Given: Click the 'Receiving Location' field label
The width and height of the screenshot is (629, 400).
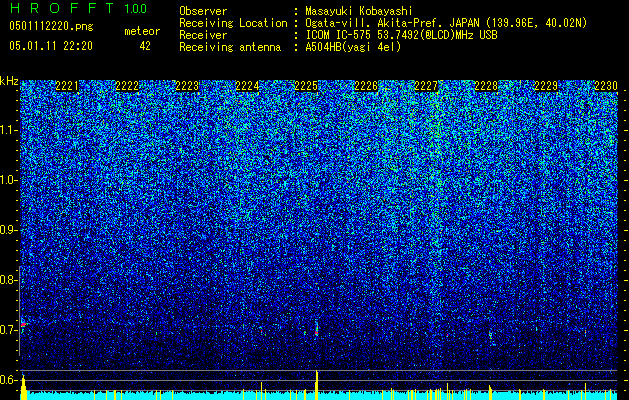Looking at the screenshot, I should coord(233,23).
